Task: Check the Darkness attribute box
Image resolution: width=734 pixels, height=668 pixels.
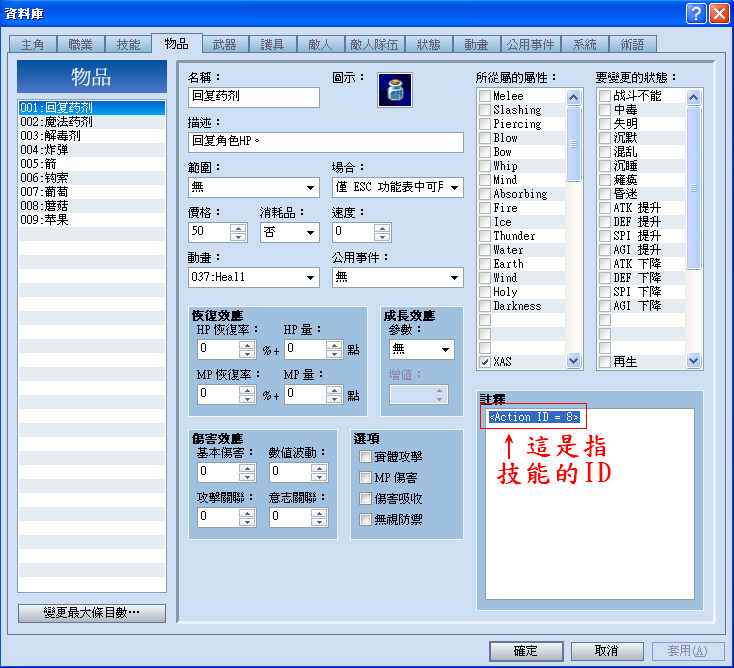Action: pos(485,306)
